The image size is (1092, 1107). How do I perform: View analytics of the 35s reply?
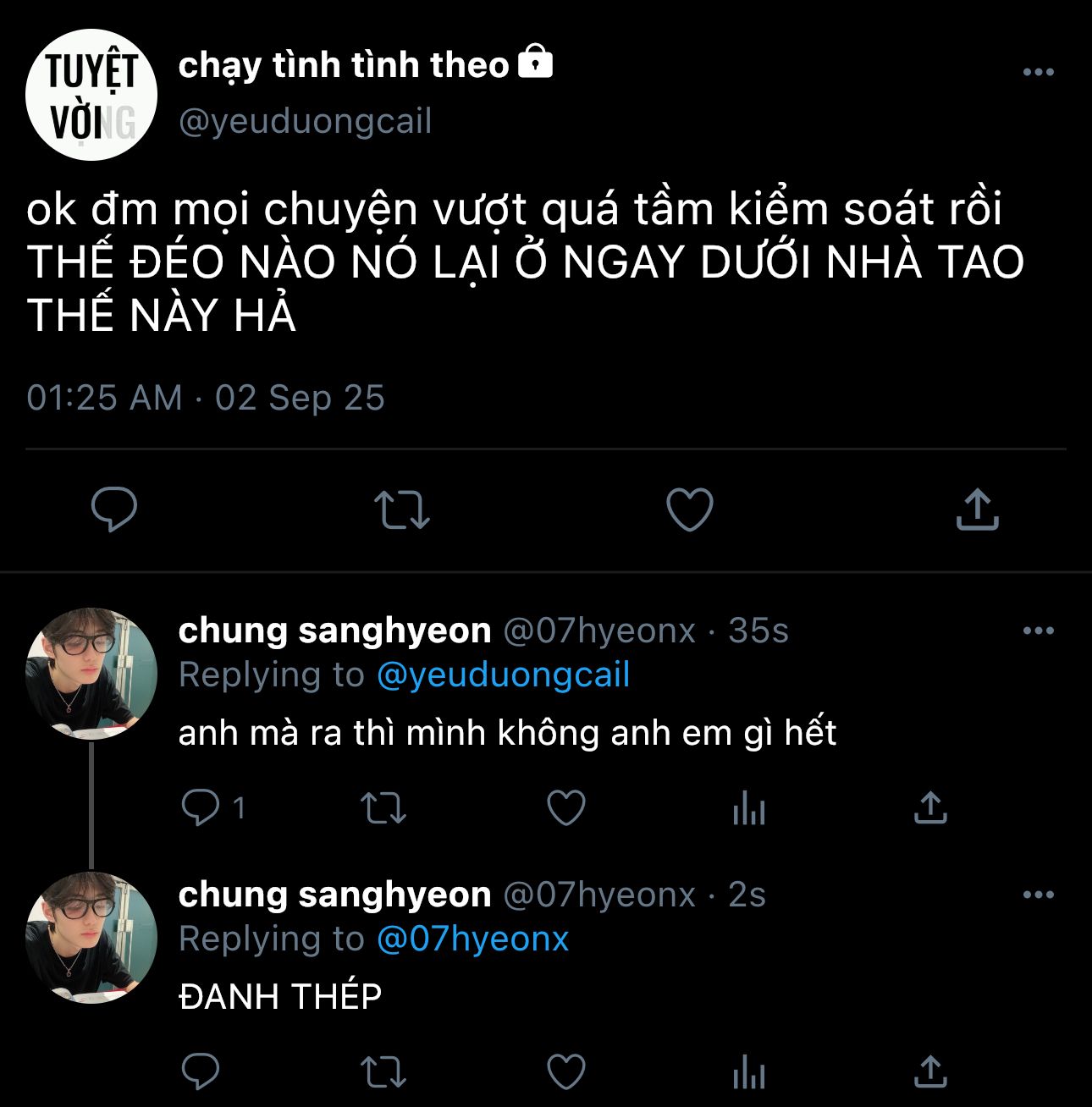click(748, 809)
